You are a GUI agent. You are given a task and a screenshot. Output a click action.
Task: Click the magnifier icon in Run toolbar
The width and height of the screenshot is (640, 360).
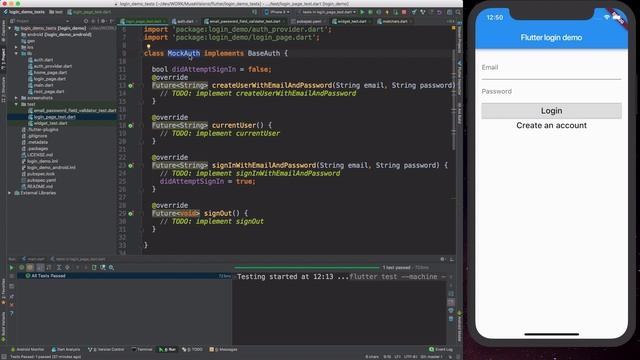111,268
